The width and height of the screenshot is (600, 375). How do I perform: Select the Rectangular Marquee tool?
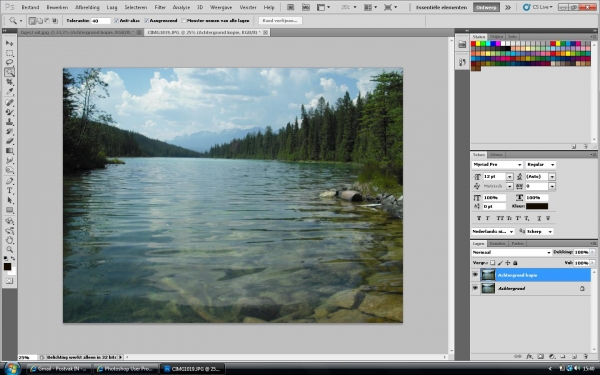pos(10,53)
